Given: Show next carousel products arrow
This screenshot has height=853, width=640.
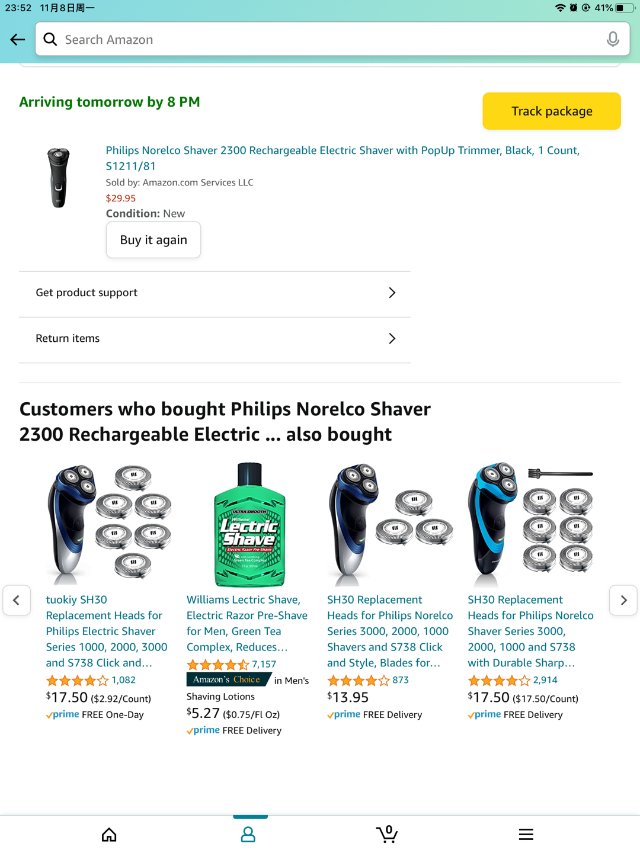Looking at the screenshot, I should pos(623,600).
